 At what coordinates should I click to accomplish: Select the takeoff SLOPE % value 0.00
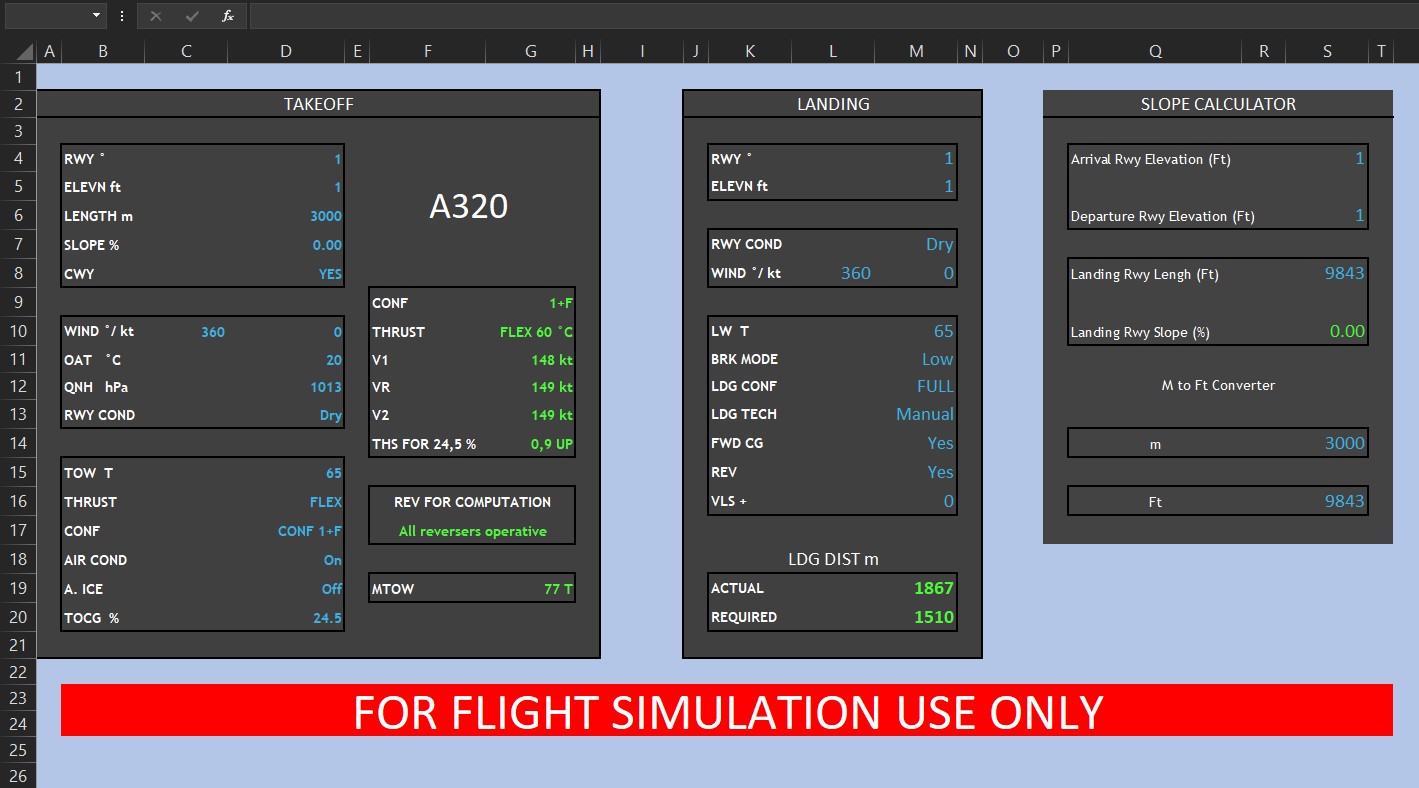tap(327, 245)
